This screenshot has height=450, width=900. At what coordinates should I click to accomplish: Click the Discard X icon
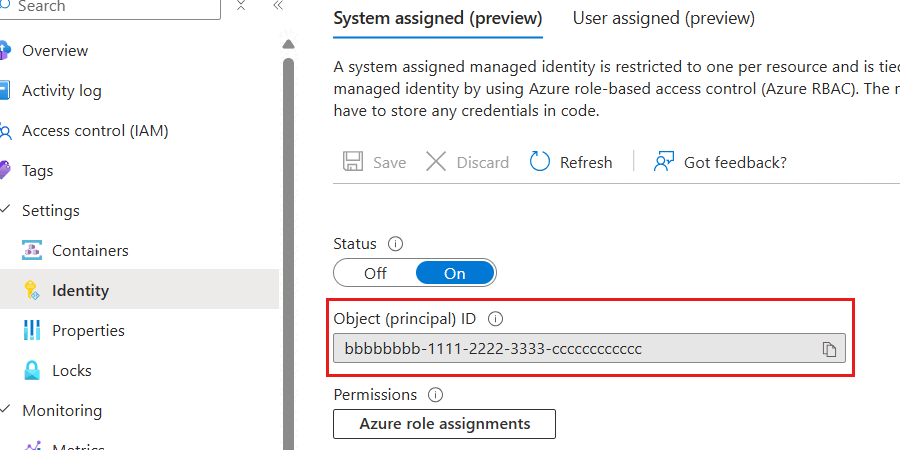(436, 162)
